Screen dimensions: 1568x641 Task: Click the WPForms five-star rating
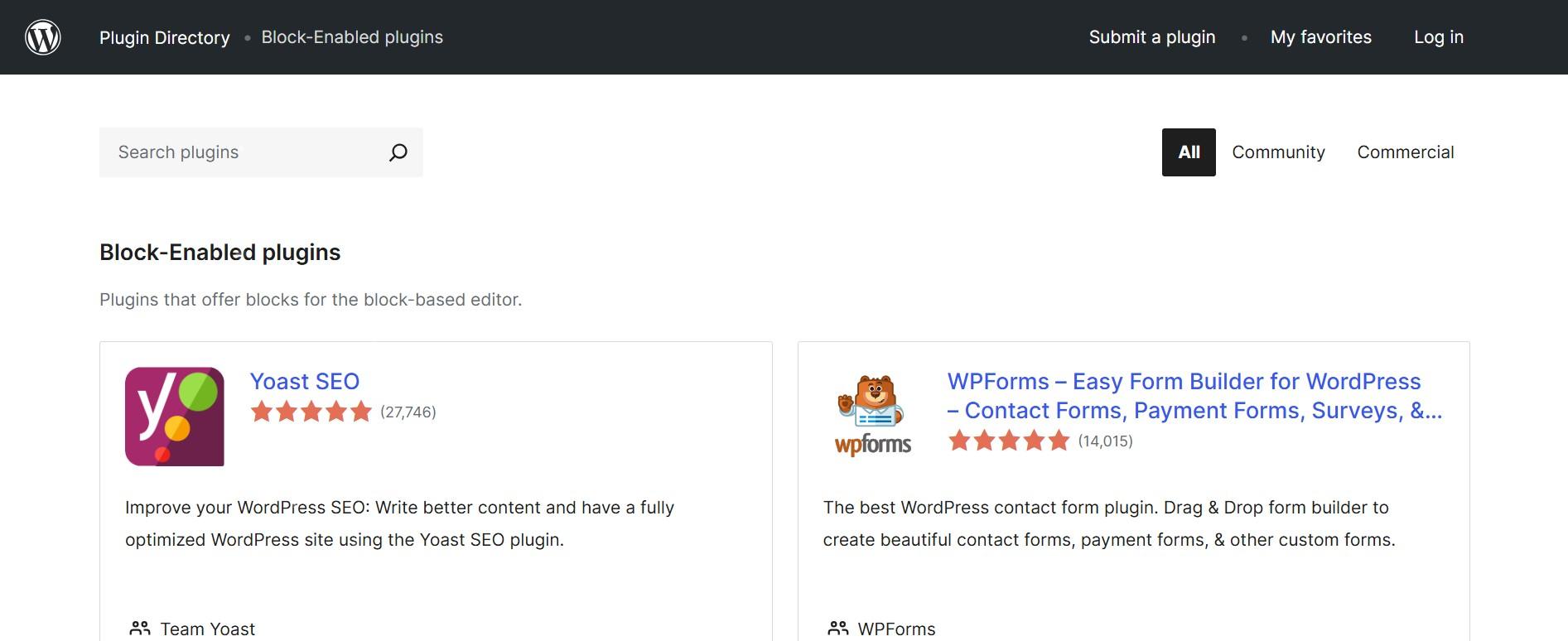[x=1009, y=441]
